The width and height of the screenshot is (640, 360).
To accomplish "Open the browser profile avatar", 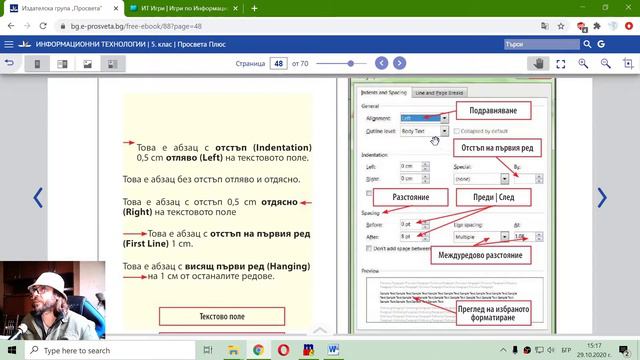I will point(613,26).
